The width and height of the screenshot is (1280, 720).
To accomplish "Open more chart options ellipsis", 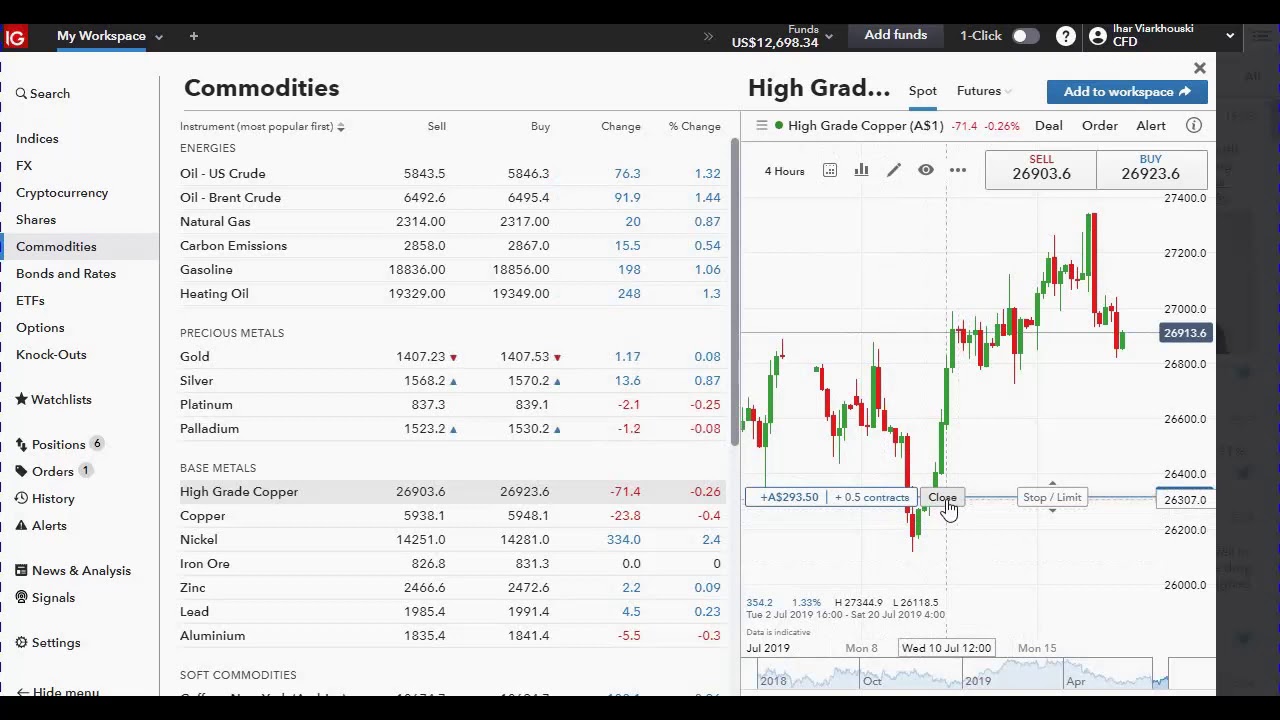I will click(958, 171).
